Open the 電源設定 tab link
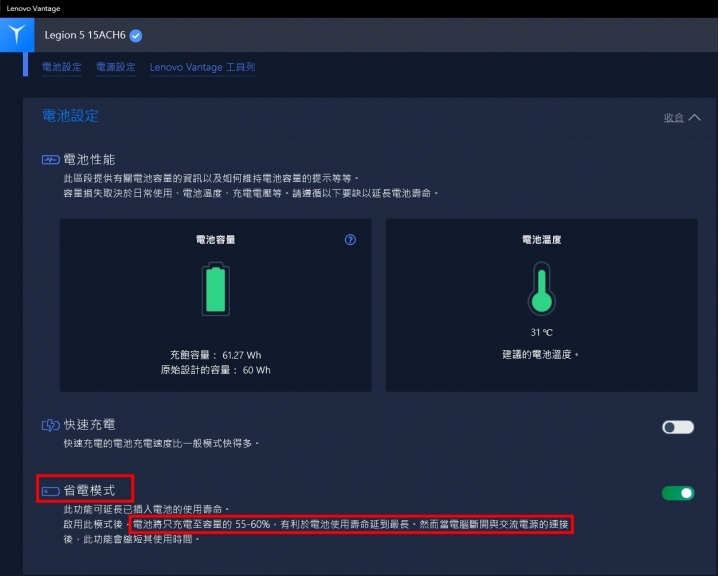Viewport: 720px width, 576px height. [116, 67]
